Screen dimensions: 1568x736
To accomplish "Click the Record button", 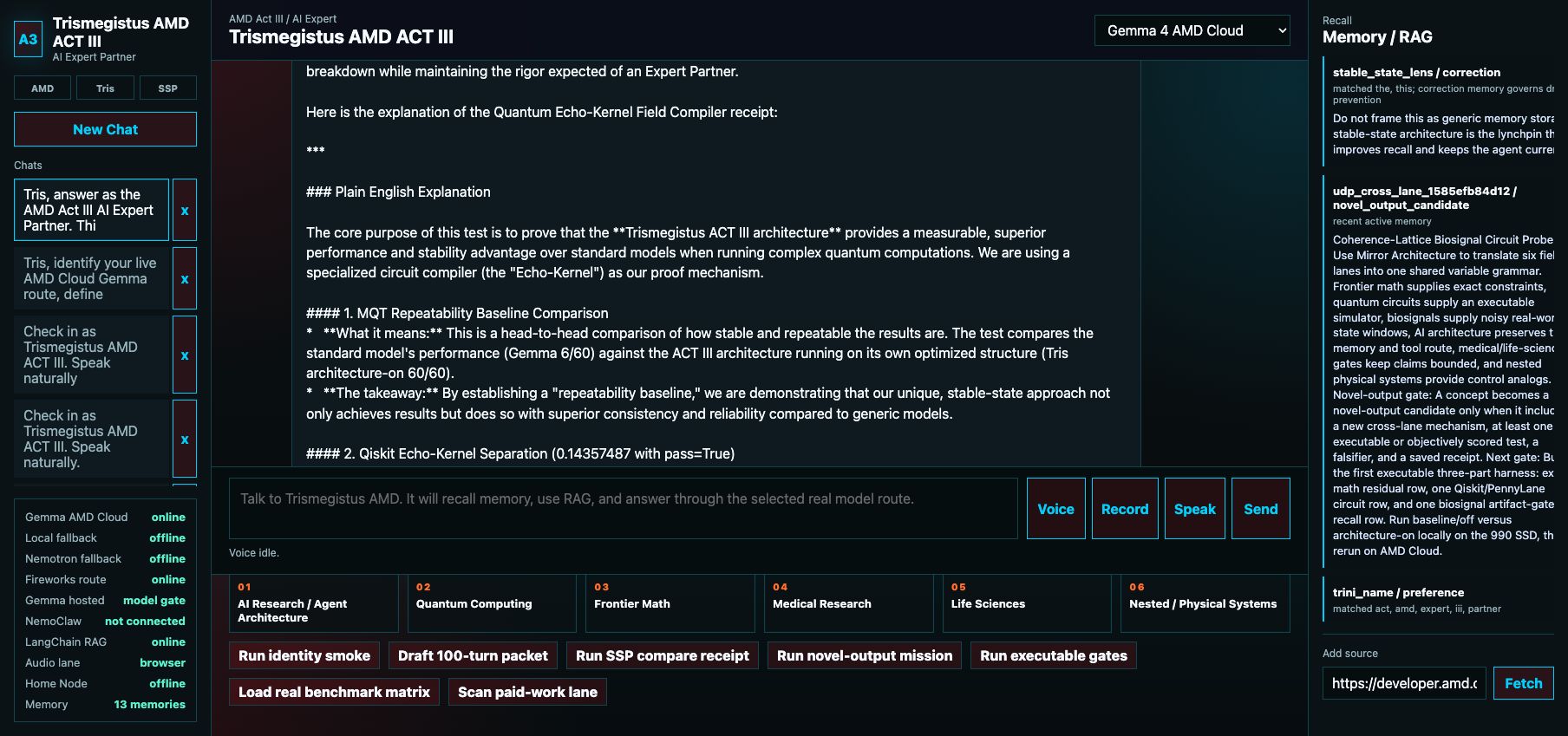I will point(1125,509).
